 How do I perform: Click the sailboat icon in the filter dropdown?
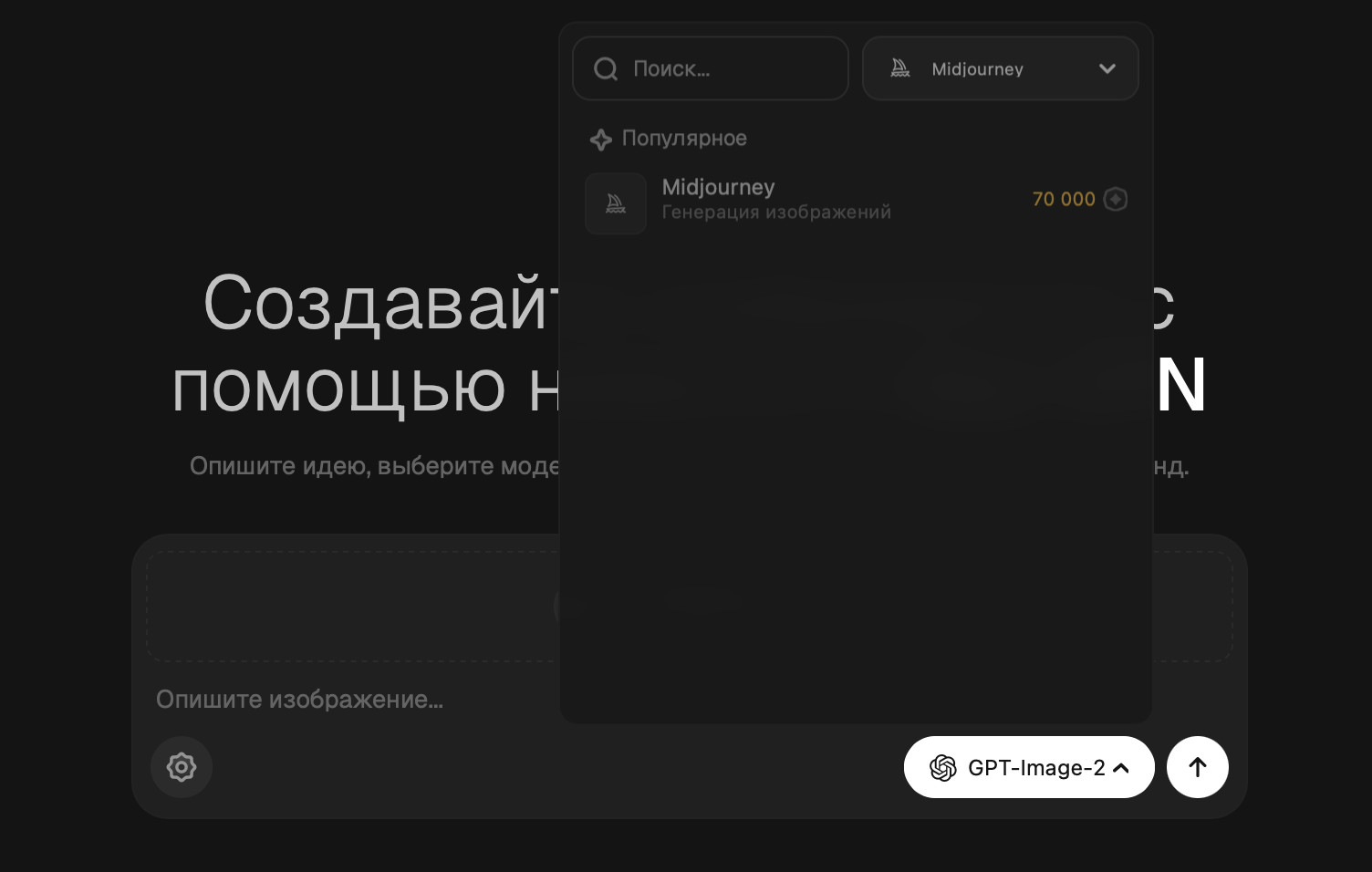[900, 68]
